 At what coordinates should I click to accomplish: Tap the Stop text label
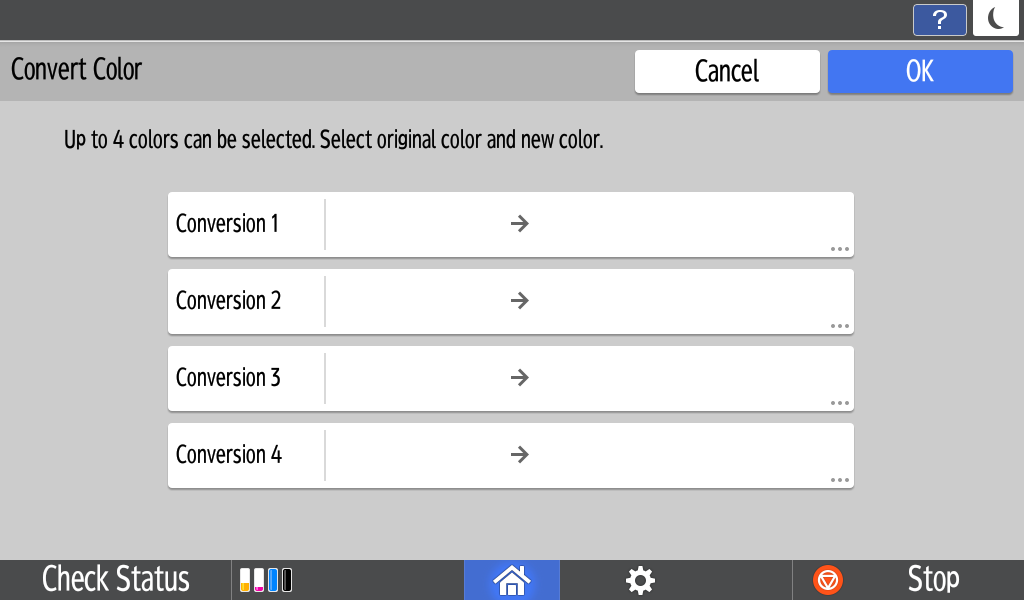pos(933,580)
